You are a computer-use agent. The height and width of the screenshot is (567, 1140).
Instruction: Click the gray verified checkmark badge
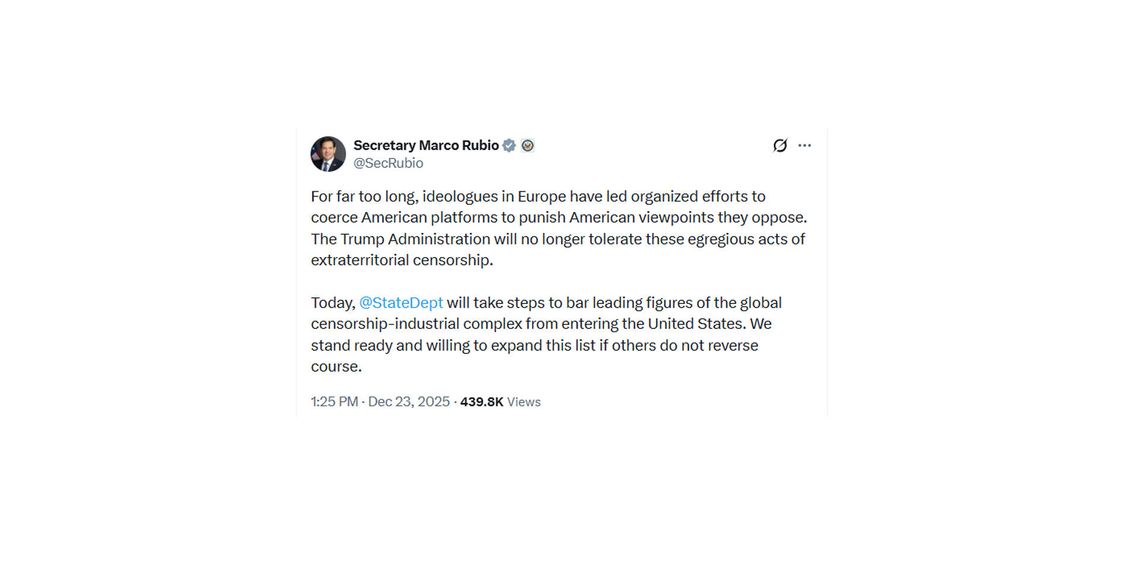[509, 146]
